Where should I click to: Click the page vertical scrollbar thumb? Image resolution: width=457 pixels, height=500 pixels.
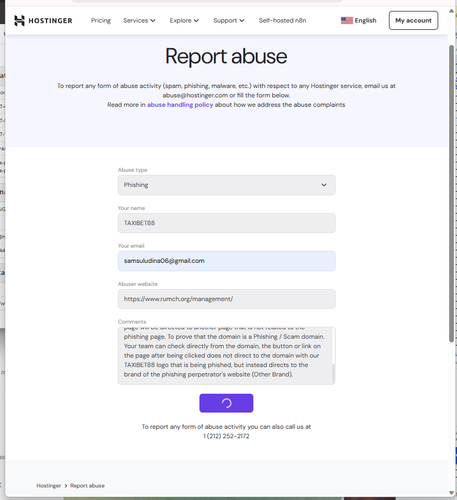[x=452, y=193]
